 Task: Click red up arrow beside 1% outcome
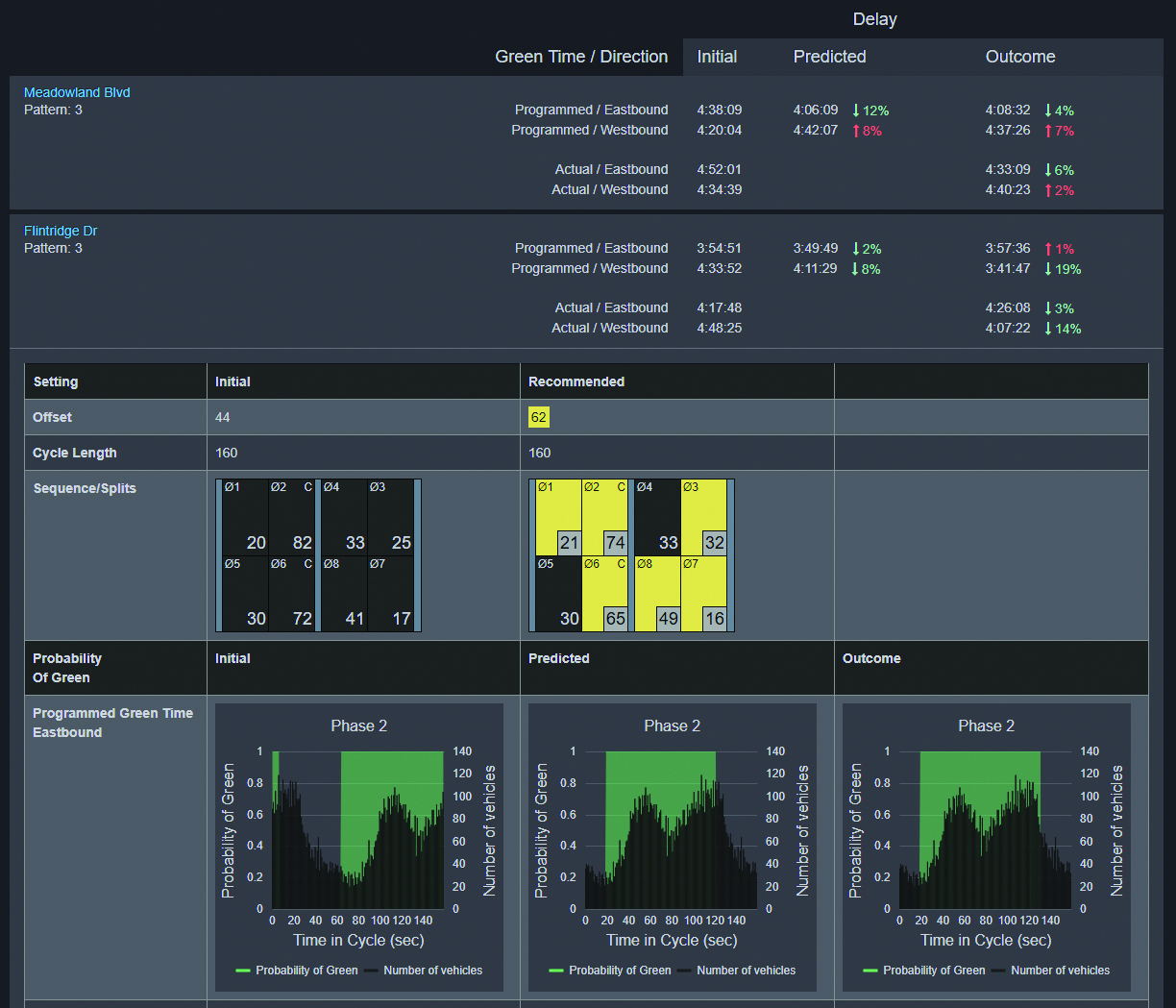click(x=1048, y=249)
